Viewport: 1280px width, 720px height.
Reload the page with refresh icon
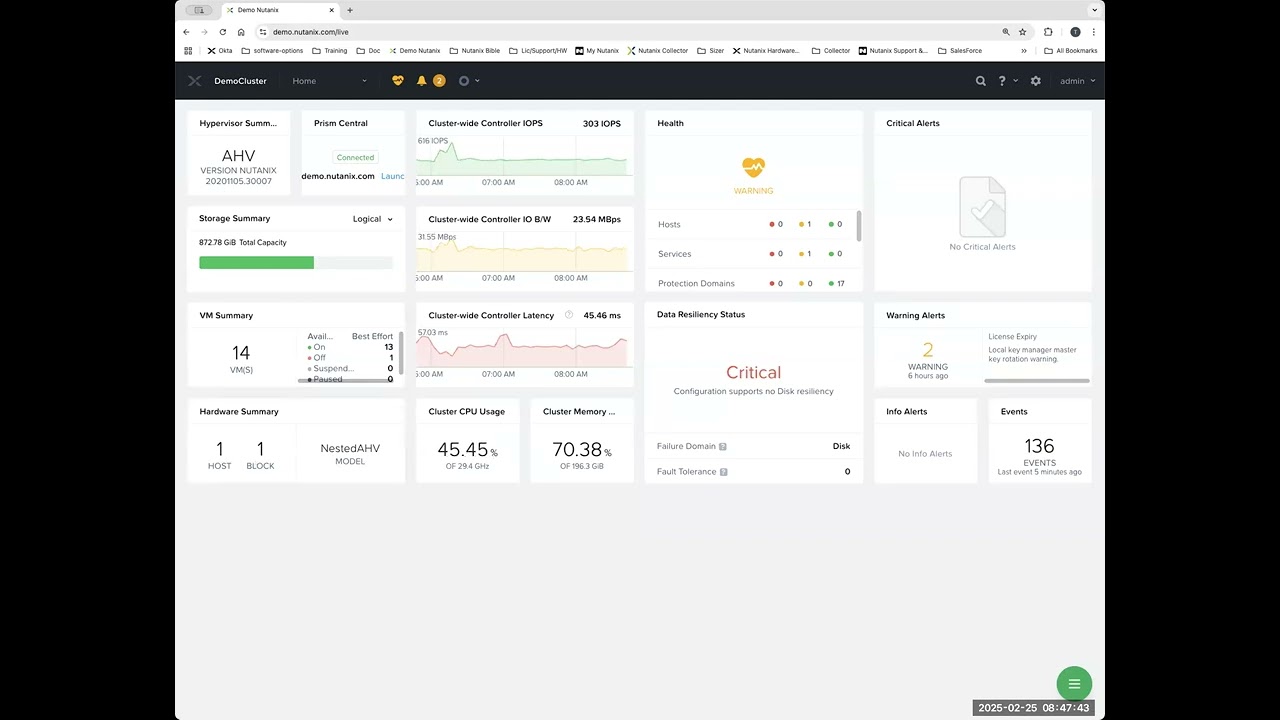tap(222, 32)
